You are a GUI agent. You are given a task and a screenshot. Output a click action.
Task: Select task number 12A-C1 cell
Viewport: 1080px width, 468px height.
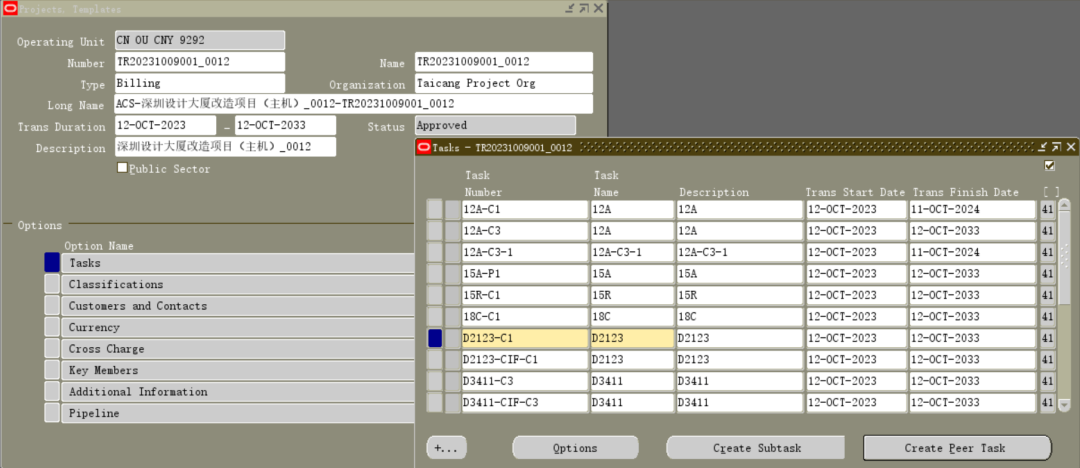click(x=525, y=209)
